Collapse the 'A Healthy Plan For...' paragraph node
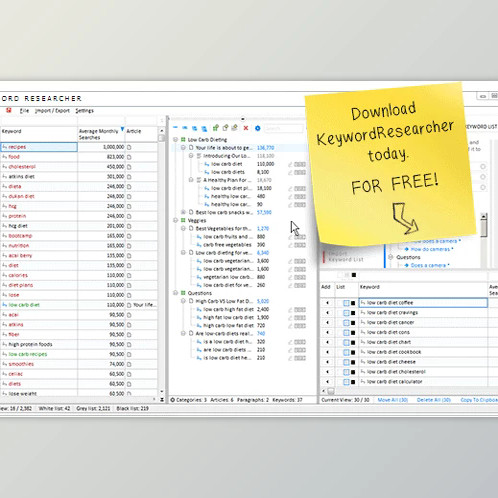This screenshot has width=498, height=498. (191, 180)
